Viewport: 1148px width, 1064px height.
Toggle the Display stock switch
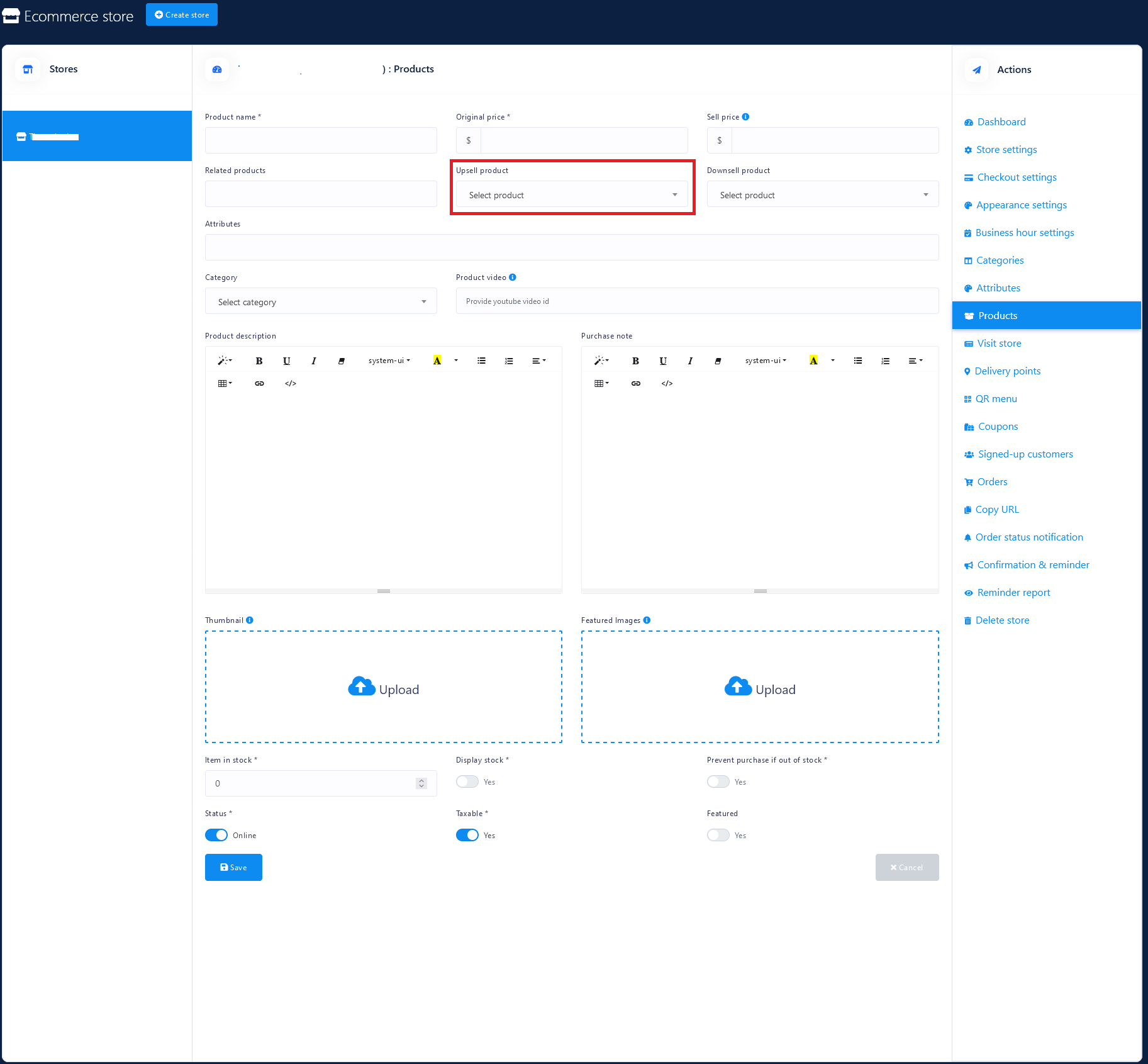click(x=467, y=781)
